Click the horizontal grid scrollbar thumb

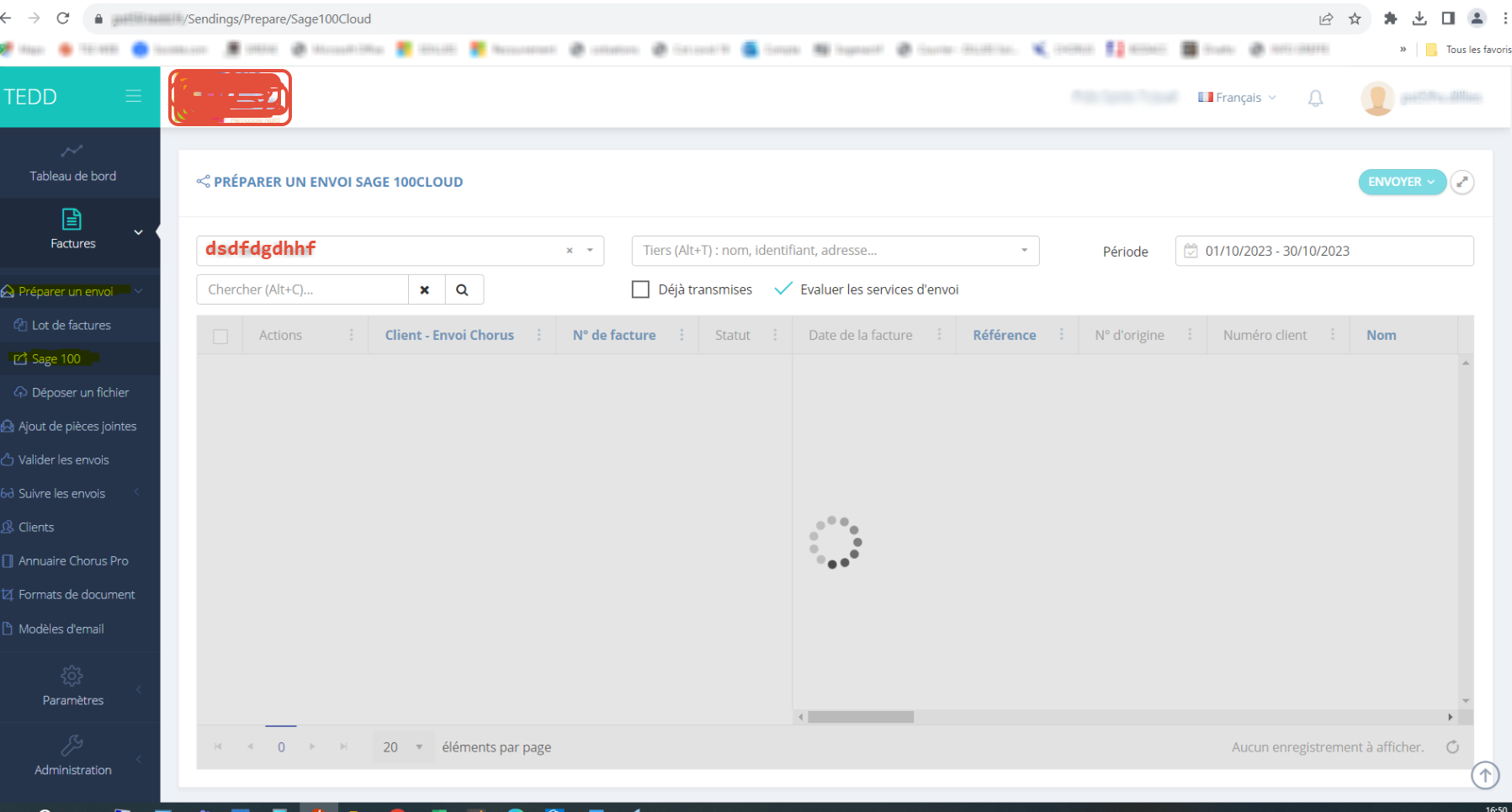point(861,717)
